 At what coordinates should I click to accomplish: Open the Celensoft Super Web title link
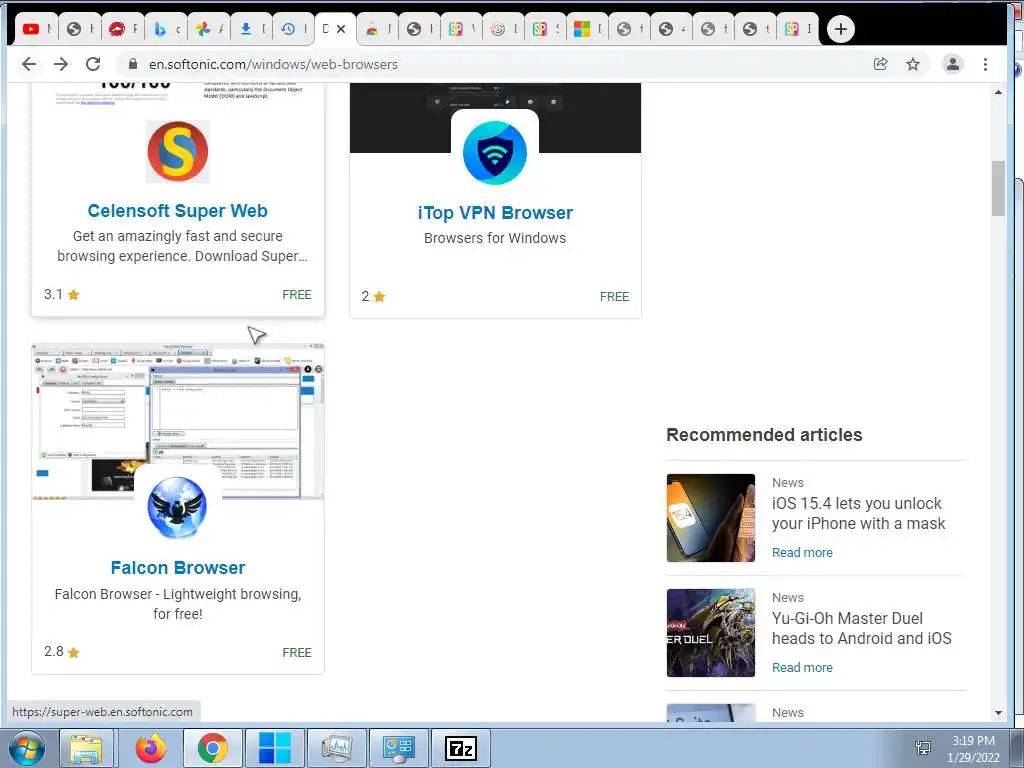tap(178, 211)
